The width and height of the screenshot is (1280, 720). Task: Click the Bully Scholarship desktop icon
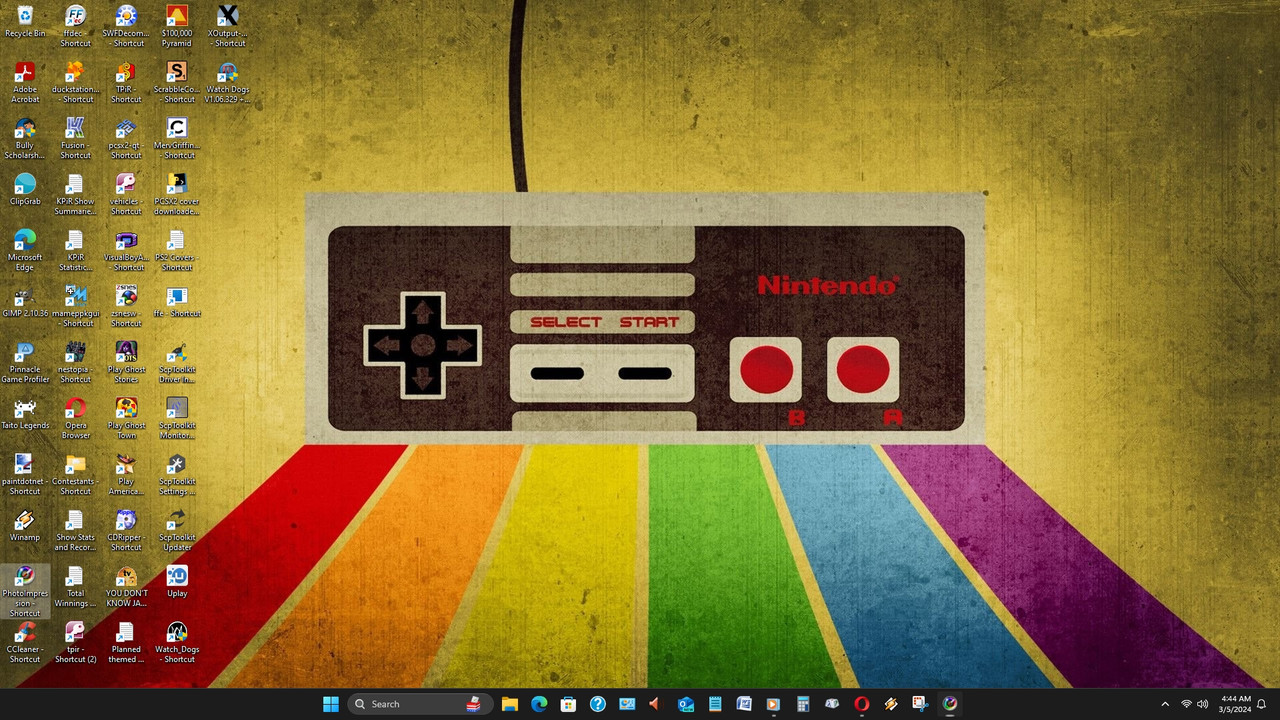[x=25, y=138]
